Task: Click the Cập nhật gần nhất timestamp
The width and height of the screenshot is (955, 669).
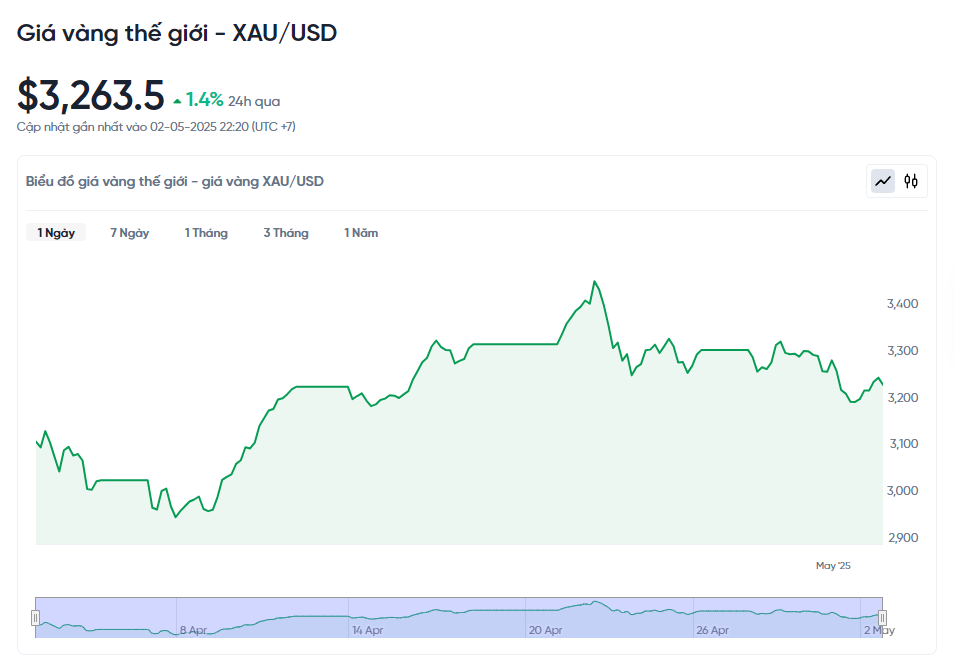Action: (156, 127)
